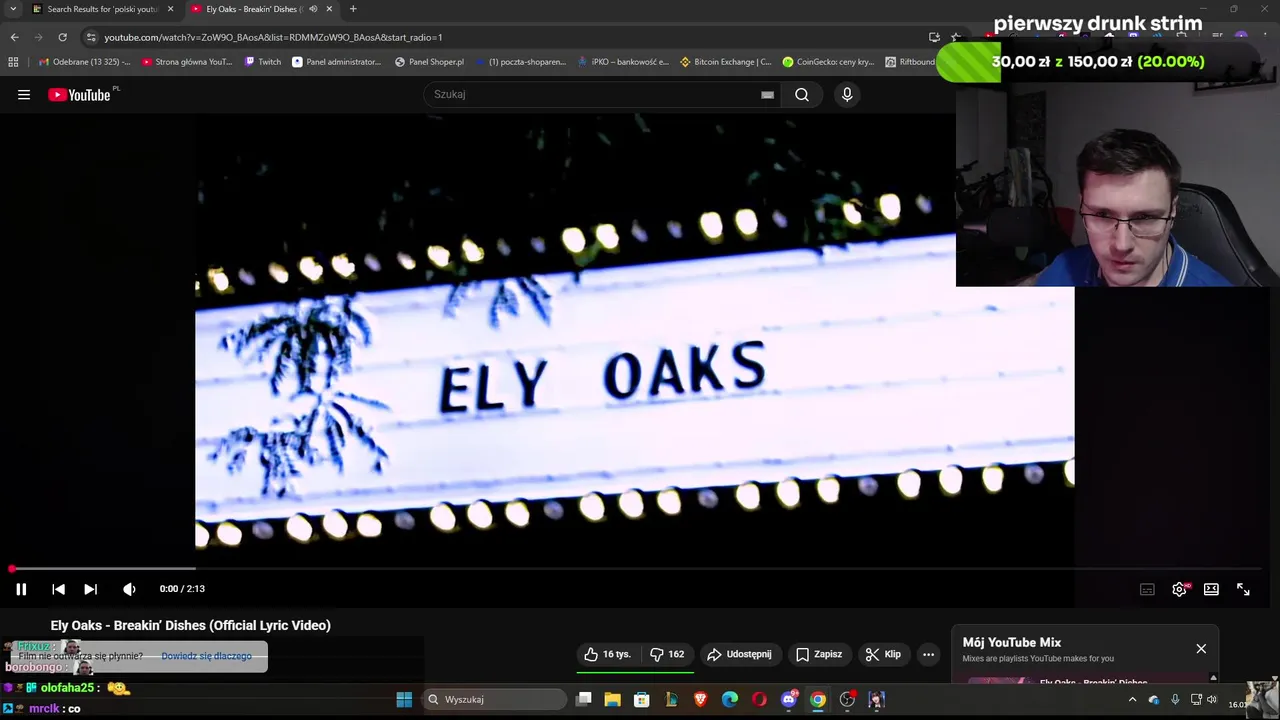The image size is (1280, 720).
Task: Close the Search Results browser tab
Action: [170, 9]
